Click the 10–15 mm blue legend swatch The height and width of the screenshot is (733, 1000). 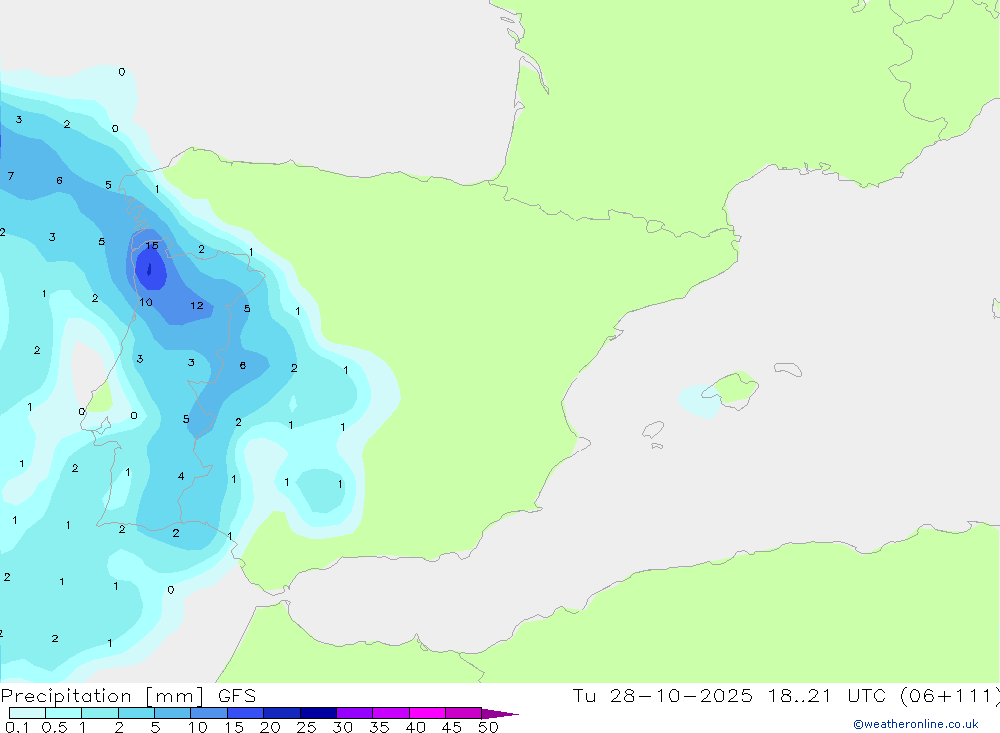209,713
